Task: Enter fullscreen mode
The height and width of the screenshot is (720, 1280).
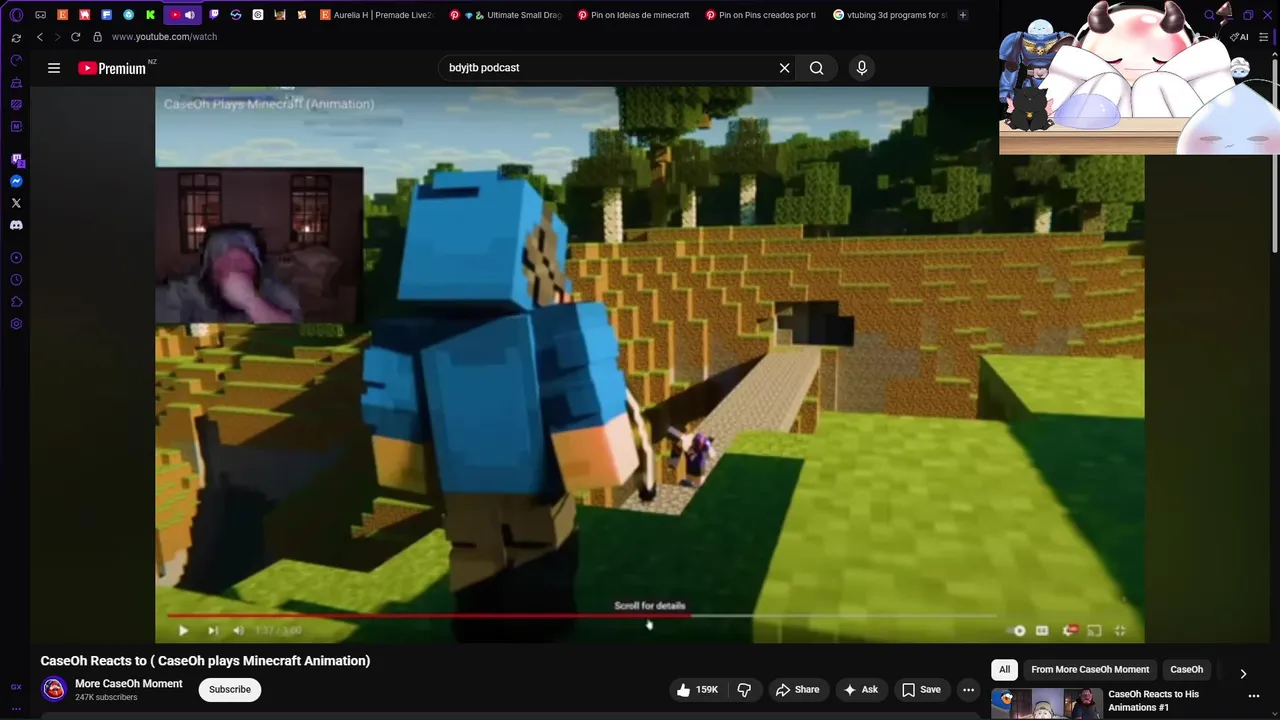Action: (x=1120, y=630)
